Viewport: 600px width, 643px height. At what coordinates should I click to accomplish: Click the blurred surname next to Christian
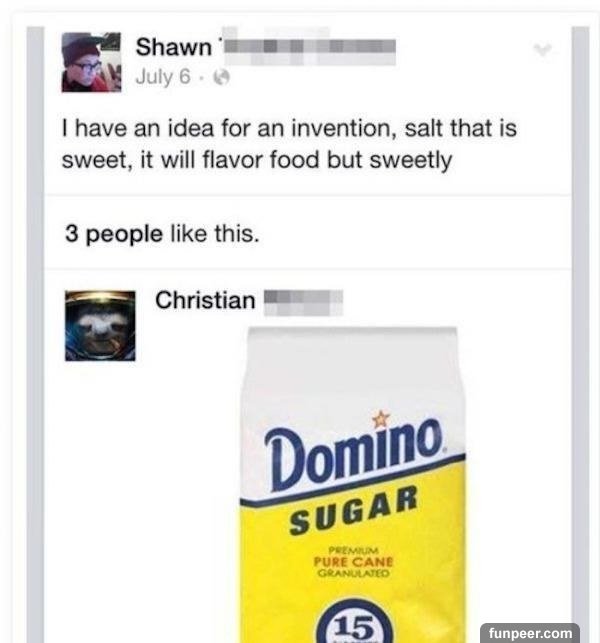[x=303, y=301]
